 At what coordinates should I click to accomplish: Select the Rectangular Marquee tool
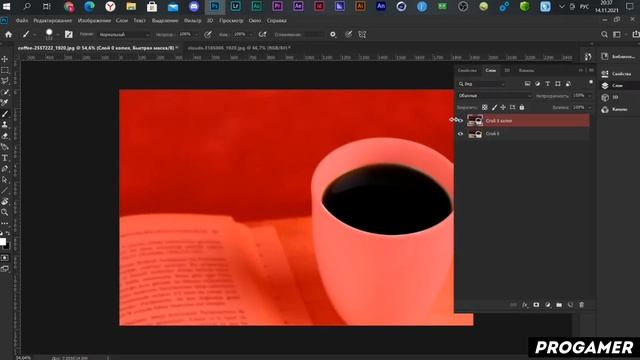point(5,70)
